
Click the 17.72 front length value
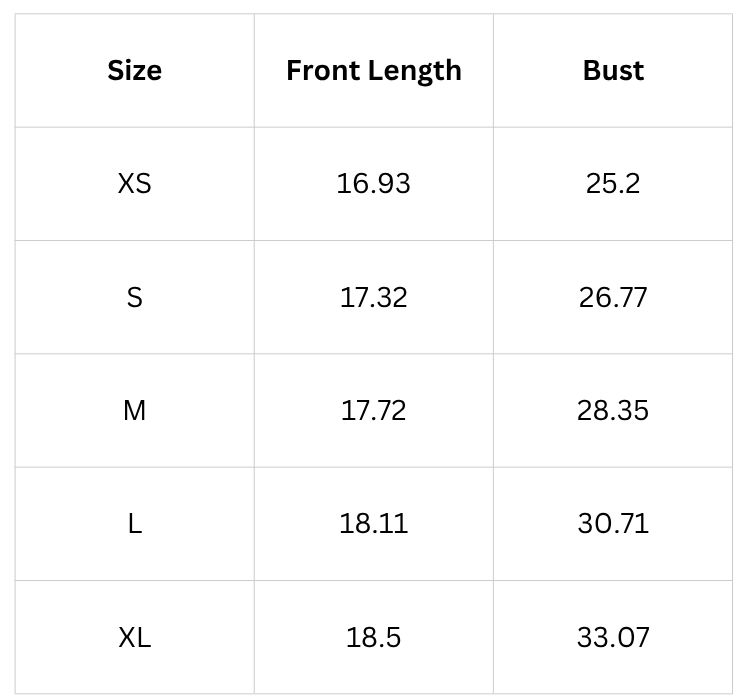click(373, 411)
